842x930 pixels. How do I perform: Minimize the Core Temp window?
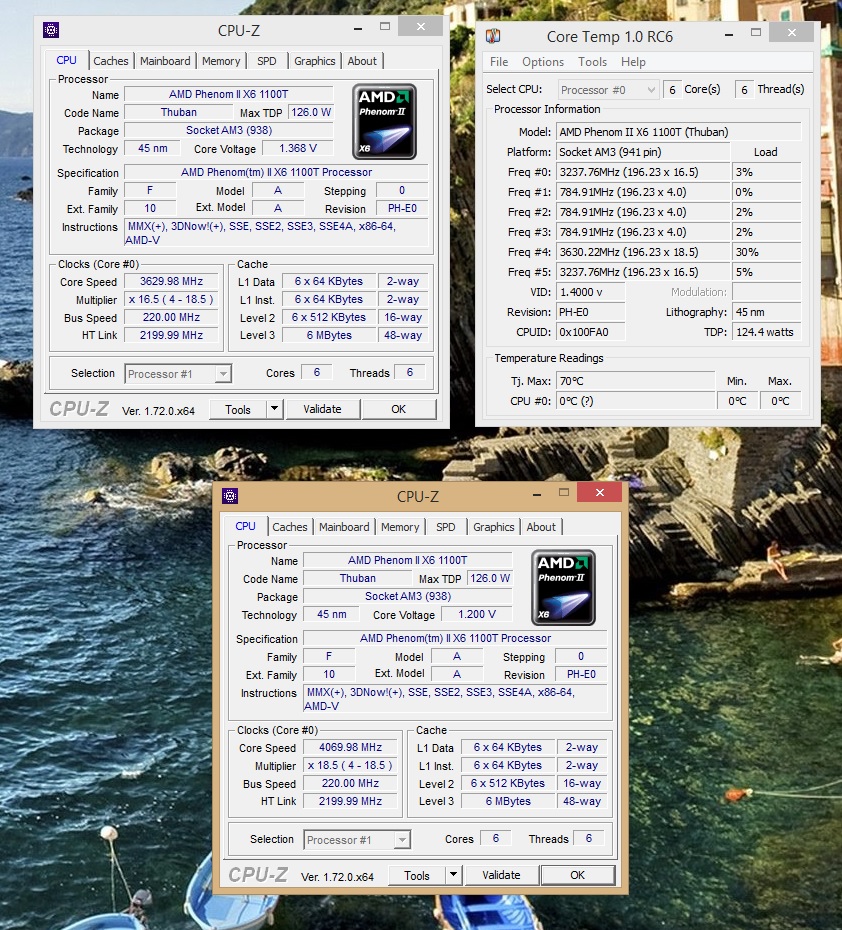(729, 34)
